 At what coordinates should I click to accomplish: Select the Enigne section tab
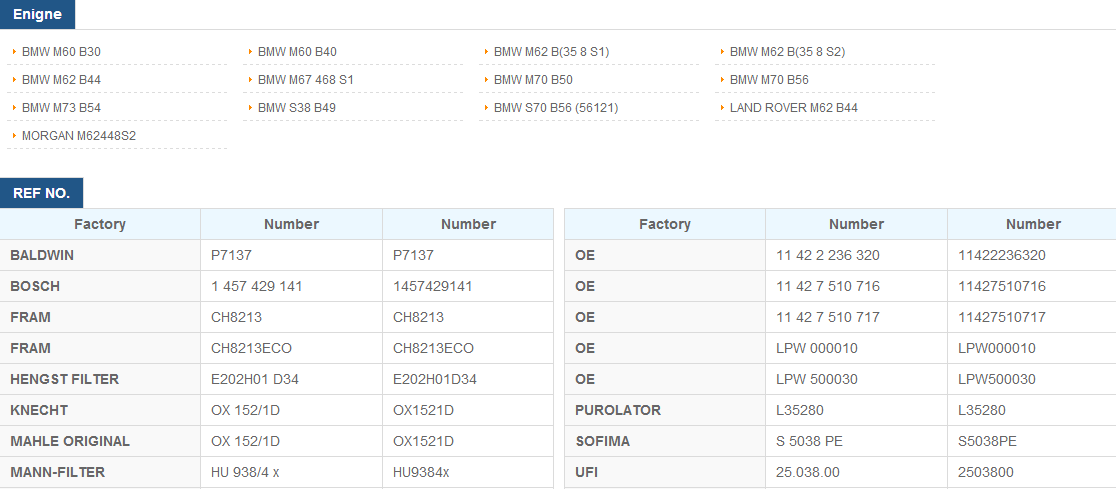(x=37, y=14)
